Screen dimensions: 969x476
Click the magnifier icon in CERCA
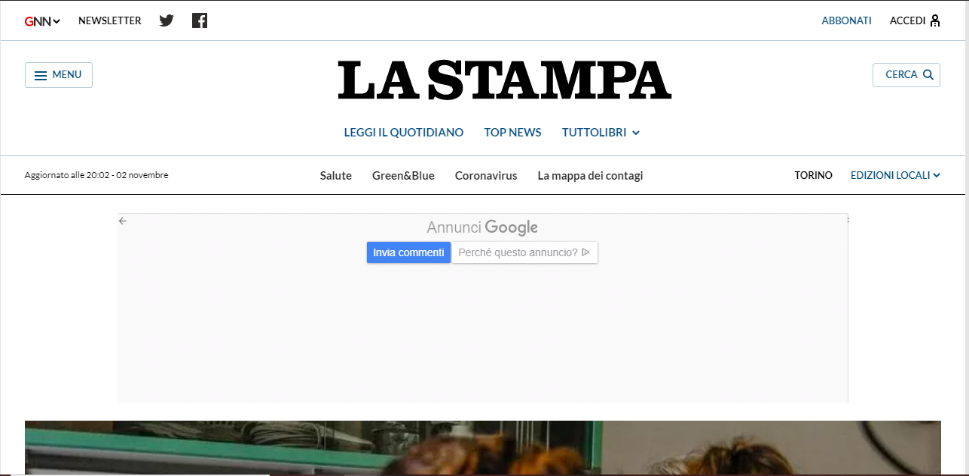click(x=928, y=75)
